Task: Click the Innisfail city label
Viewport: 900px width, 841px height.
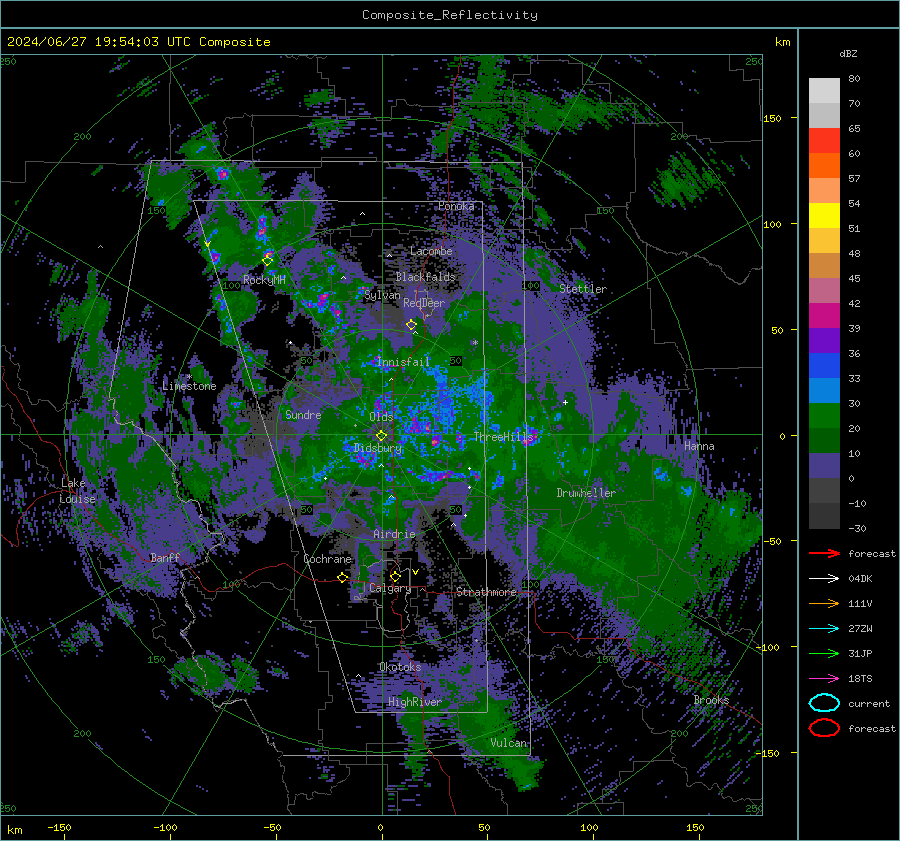Action: click(x=403, y=362)
